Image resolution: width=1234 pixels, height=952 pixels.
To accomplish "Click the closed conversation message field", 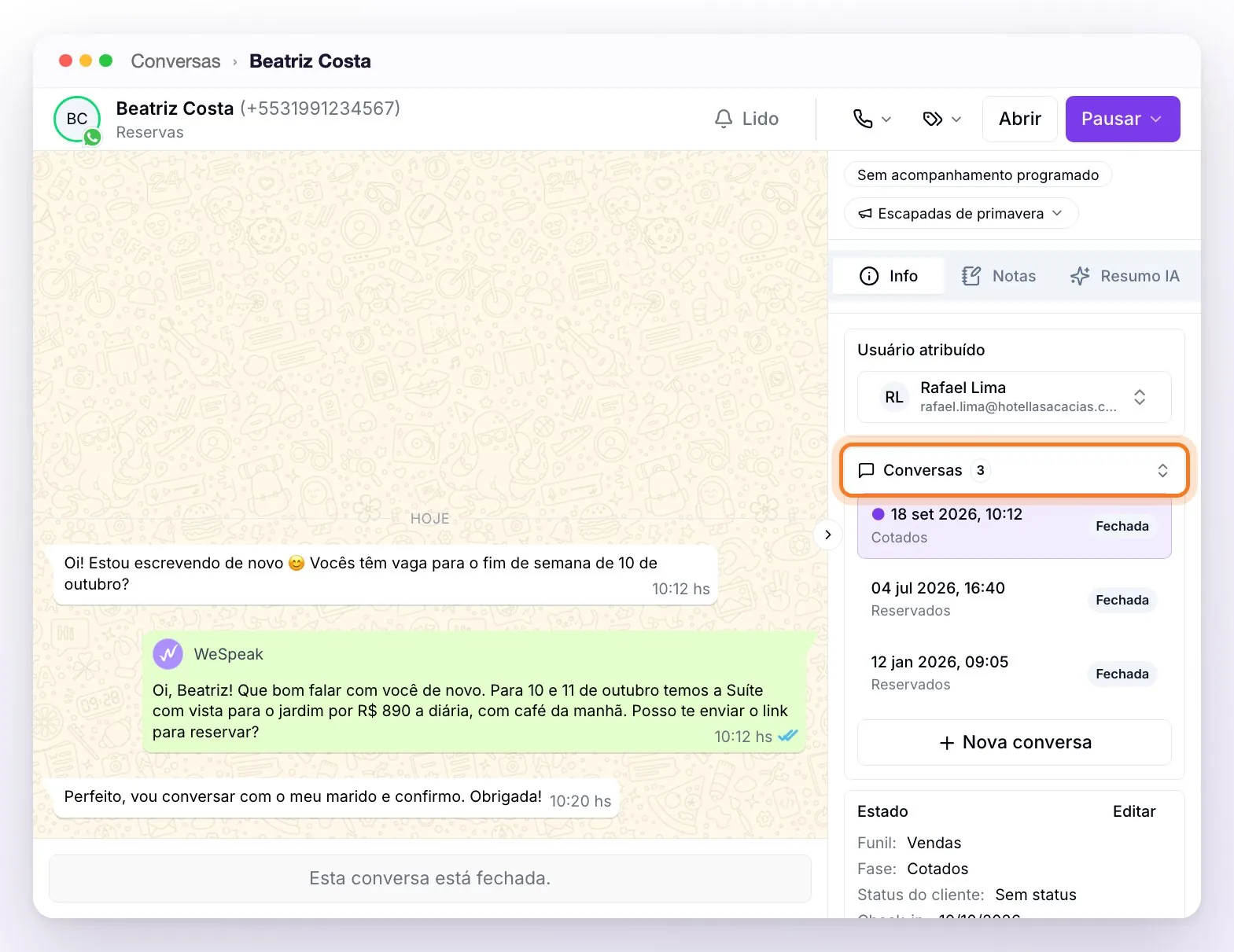I will click(x=429, y=878).
